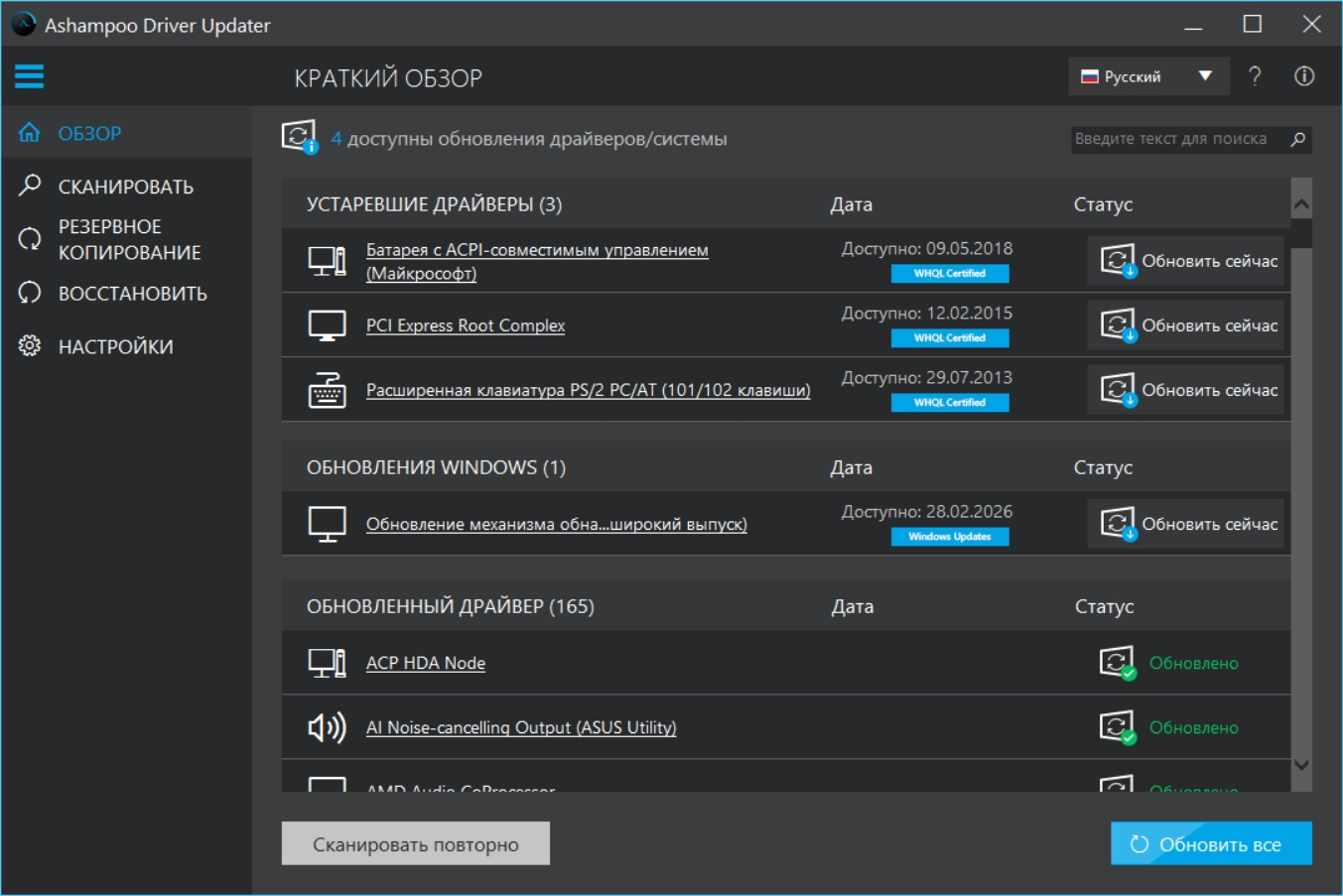Screen dimensions: 1343x896
Task: Go to Сканировать in sidebar
Action: (x=125, y=187)
